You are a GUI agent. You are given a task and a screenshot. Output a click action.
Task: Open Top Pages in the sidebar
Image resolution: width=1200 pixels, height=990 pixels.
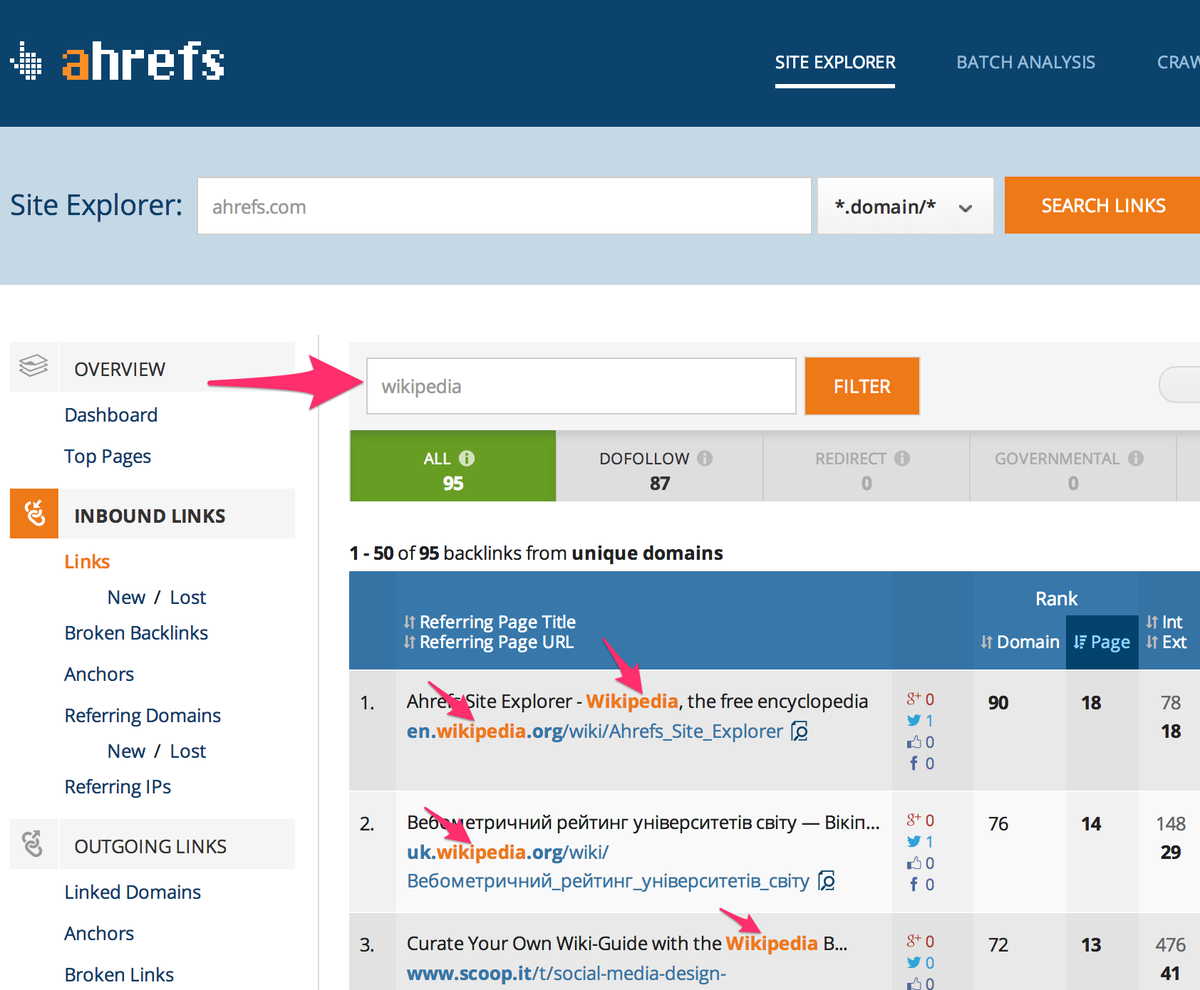[x=108, y=457]
